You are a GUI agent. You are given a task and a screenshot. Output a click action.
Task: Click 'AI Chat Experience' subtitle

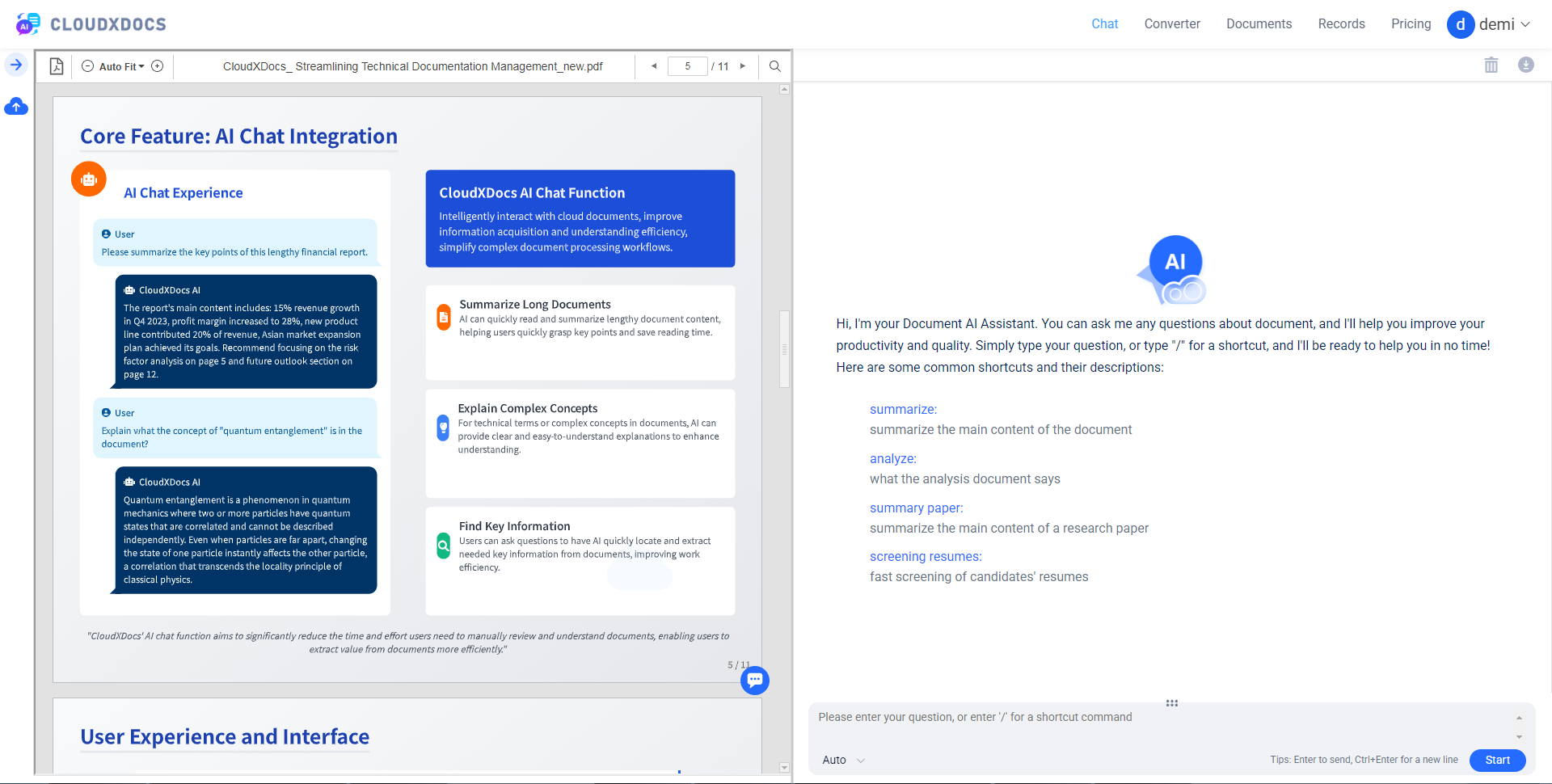(183, 192)
